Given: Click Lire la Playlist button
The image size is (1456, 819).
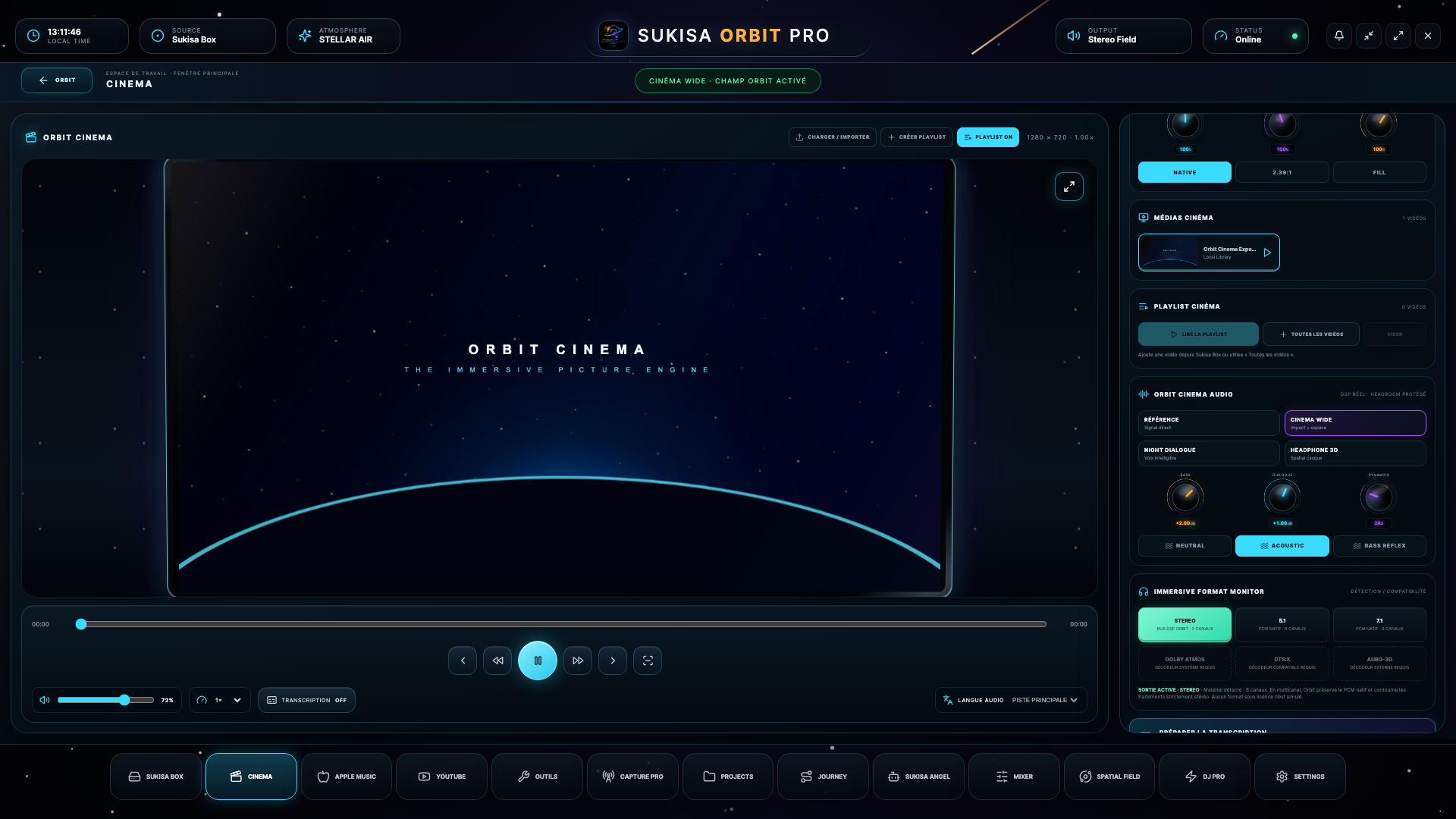Looking at the screenshot, I should click(1198, 334).
